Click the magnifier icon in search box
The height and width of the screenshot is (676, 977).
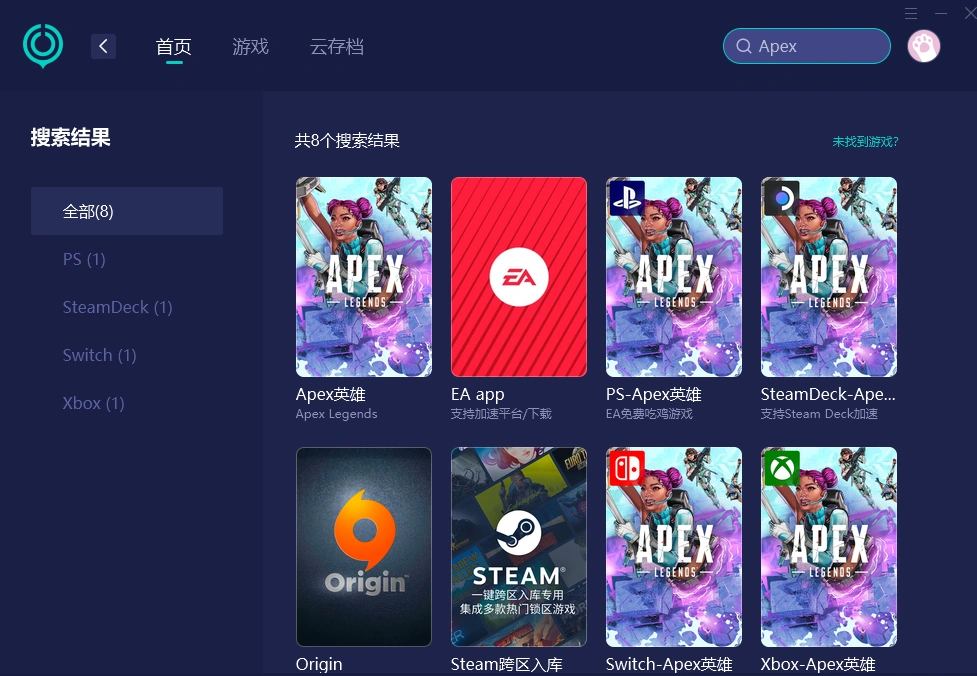tap(745, 46)
